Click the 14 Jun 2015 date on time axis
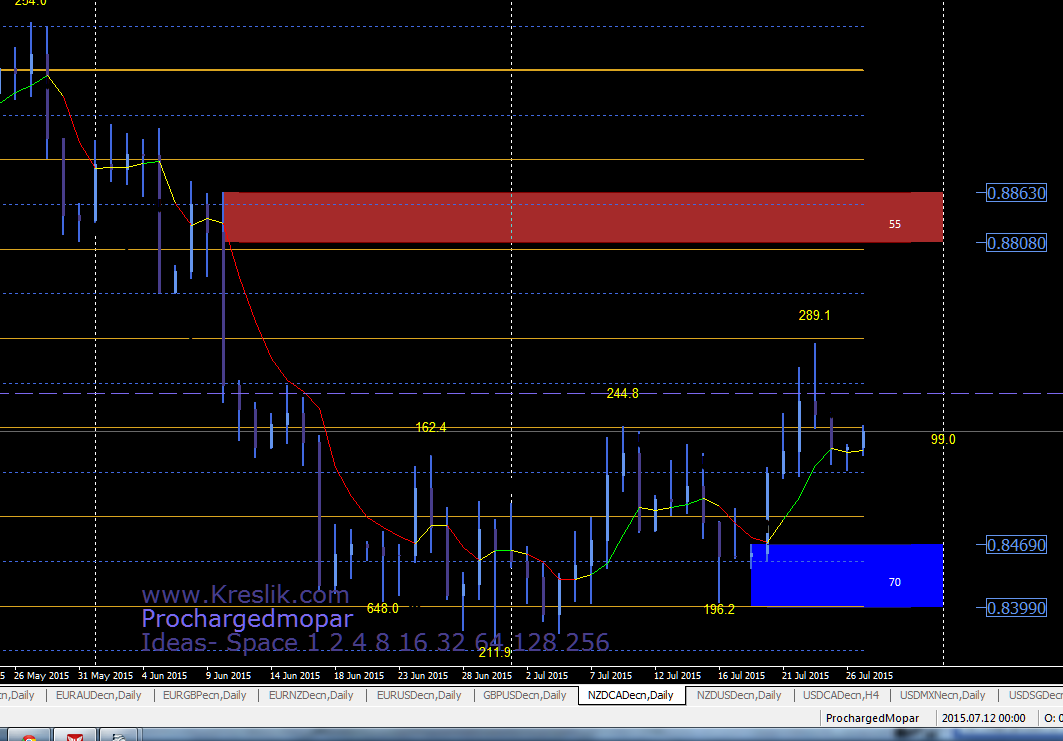This screenshot has height=741, width=1063. click(295, 675)
